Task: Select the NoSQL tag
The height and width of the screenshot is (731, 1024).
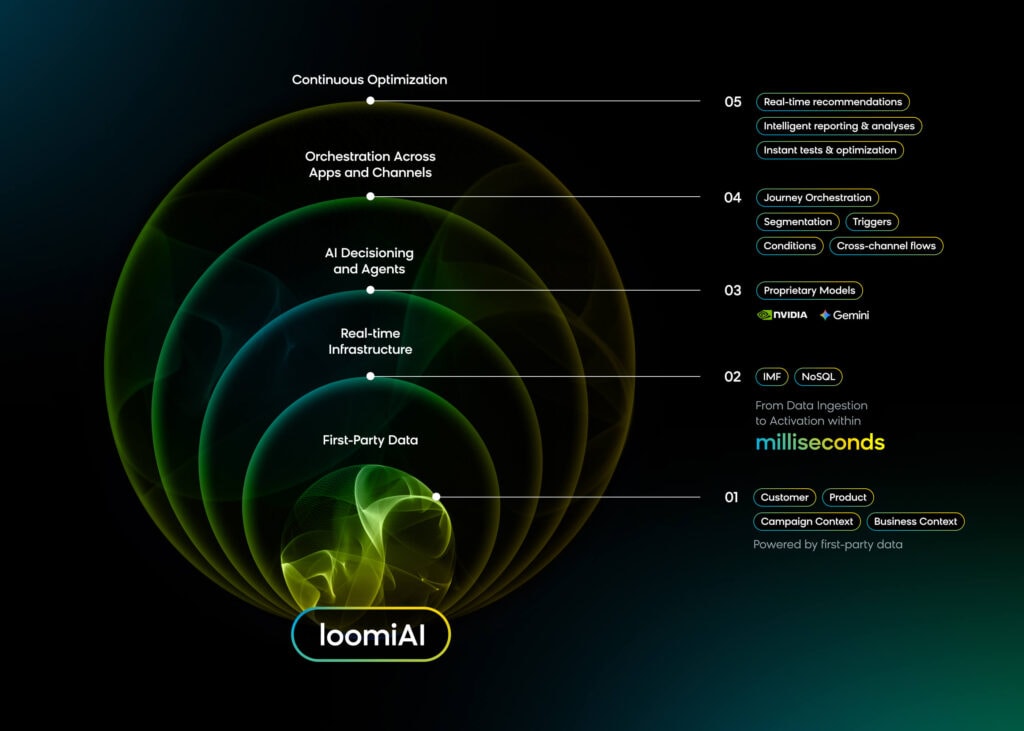Action: 818,377
